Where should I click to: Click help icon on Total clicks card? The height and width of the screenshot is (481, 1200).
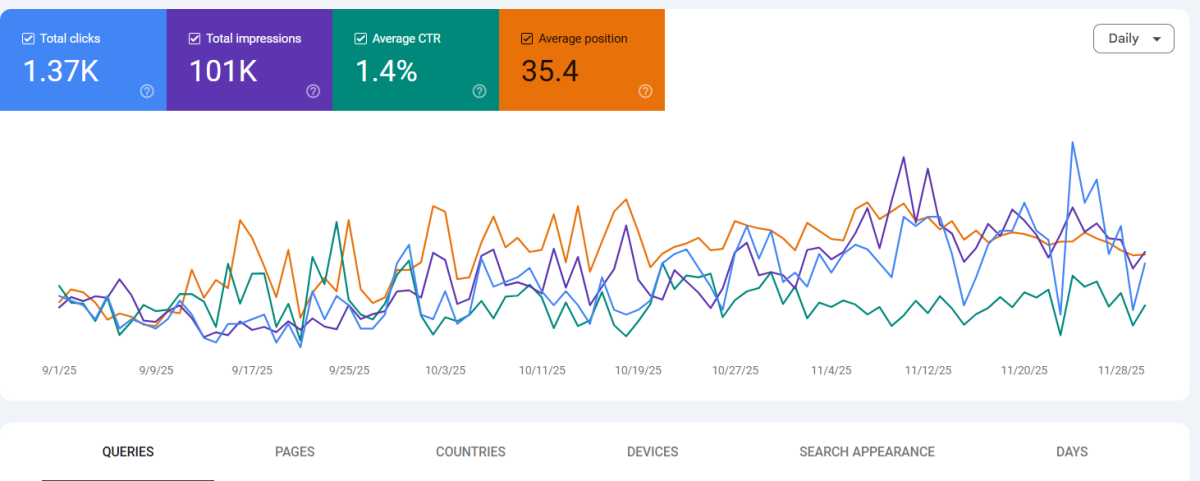pyautogui.click(x=147, y=91)
